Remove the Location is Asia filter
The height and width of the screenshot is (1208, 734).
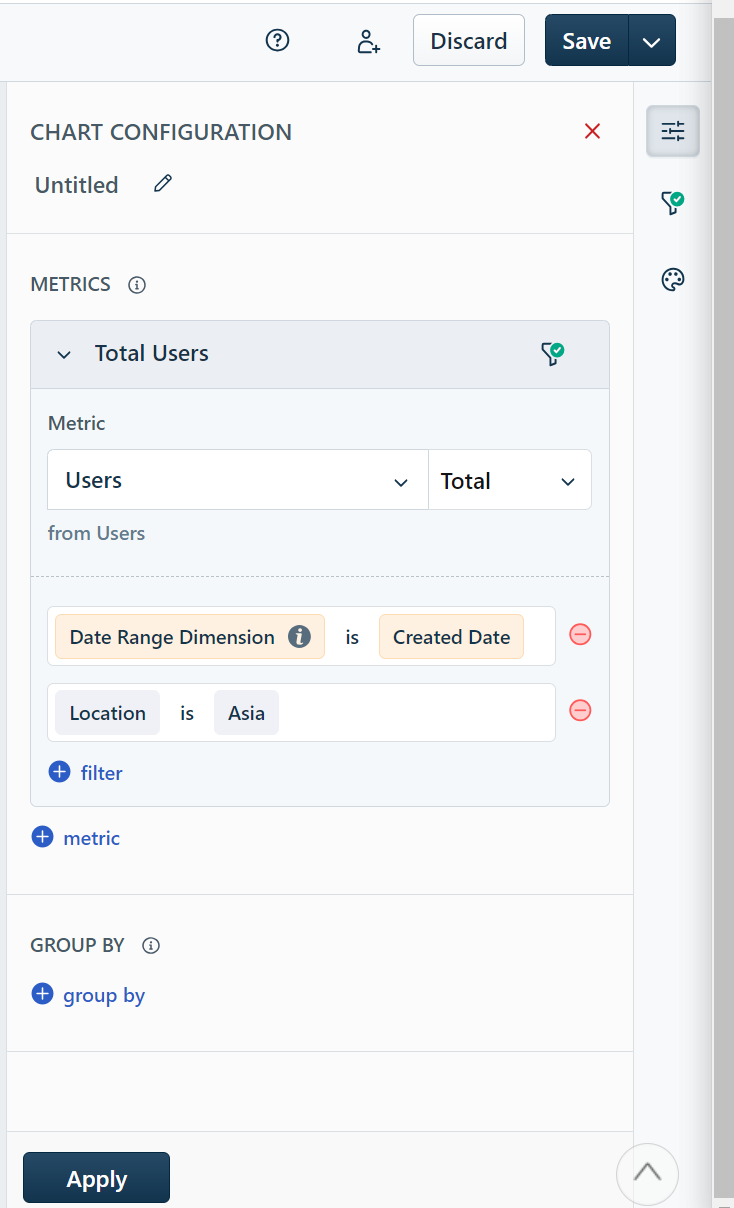pos(580,710)
